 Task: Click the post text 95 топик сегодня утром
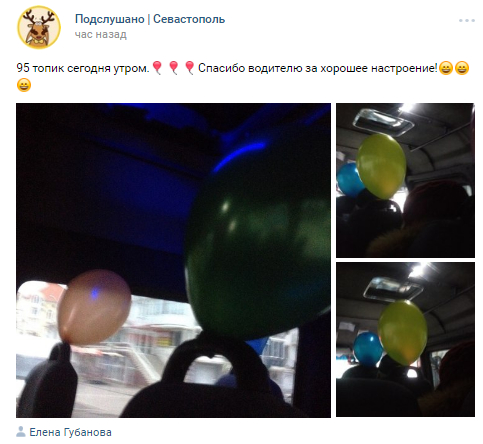[83, 68]
